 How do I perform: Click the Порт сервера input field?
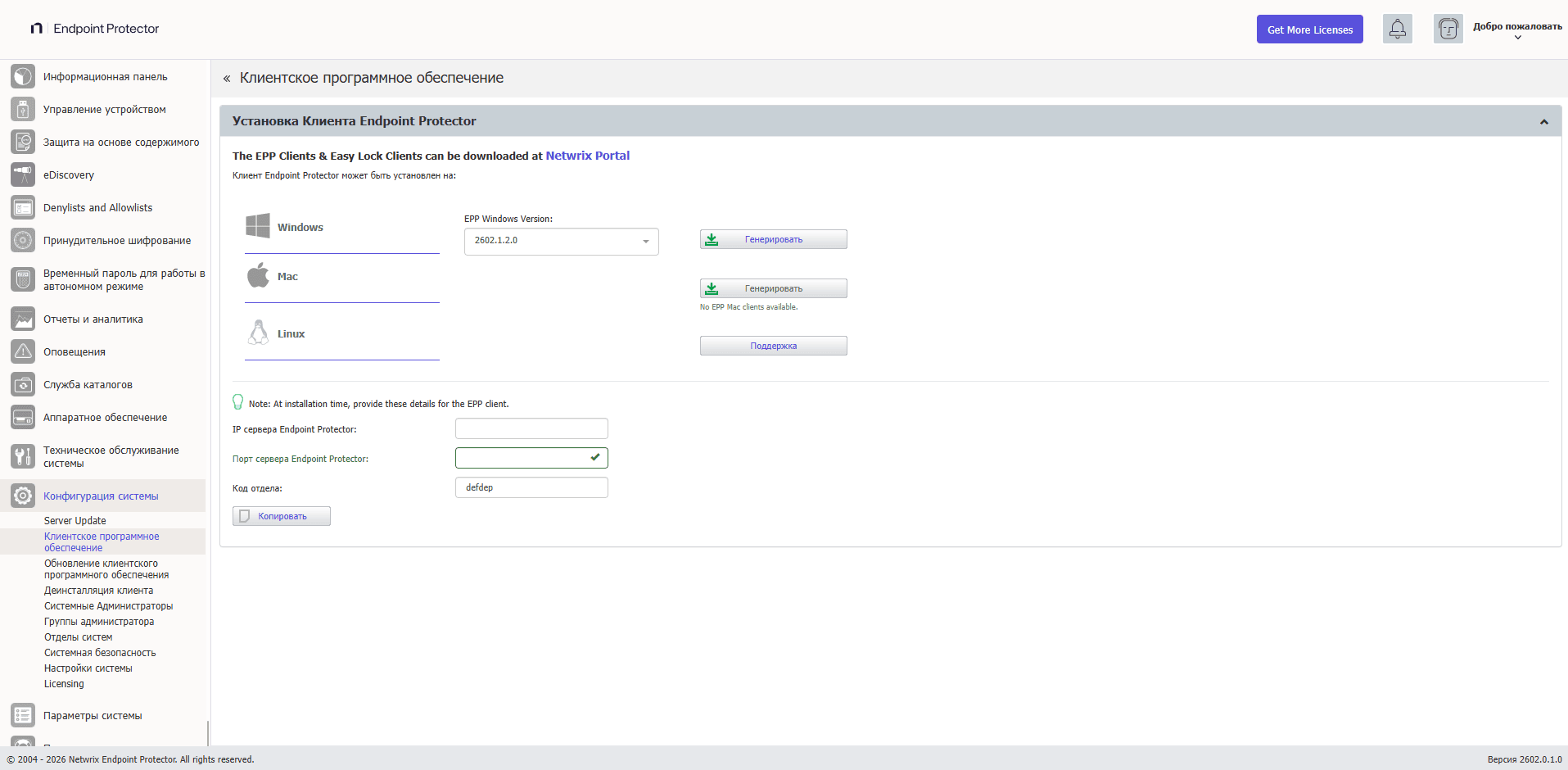[x=531, y=458]
